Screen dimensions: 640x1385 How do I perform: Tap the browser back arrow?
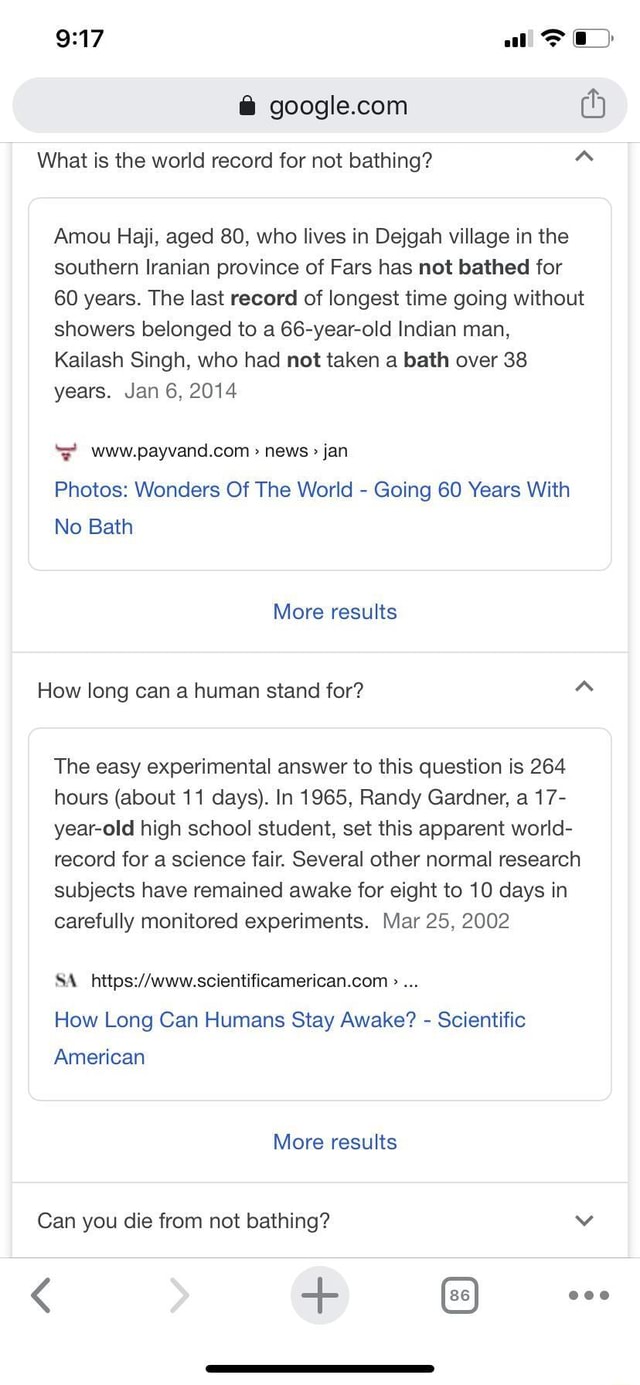point(41,1295)
